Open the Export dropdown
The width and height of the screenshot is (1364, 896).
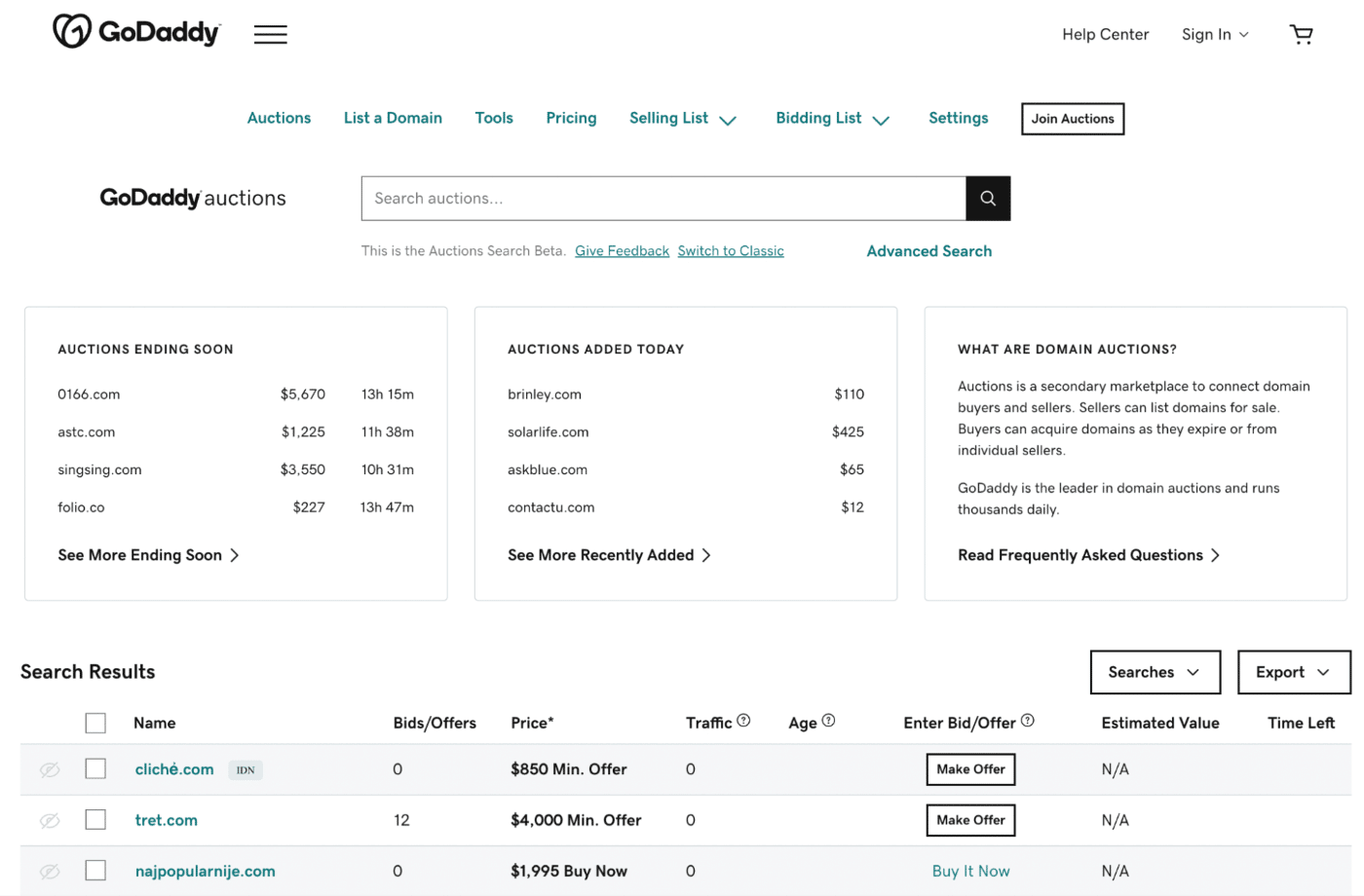1293,672
